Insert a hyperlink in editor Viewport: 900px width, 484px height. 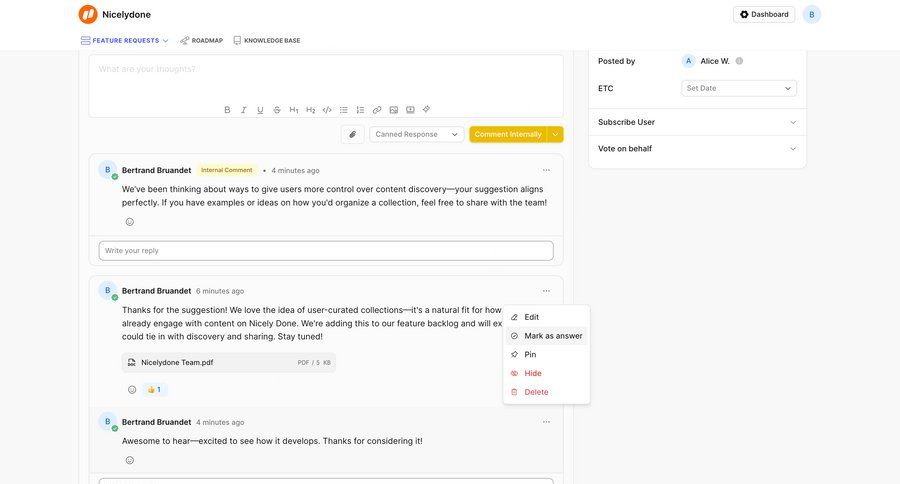(x=377, y=110)
